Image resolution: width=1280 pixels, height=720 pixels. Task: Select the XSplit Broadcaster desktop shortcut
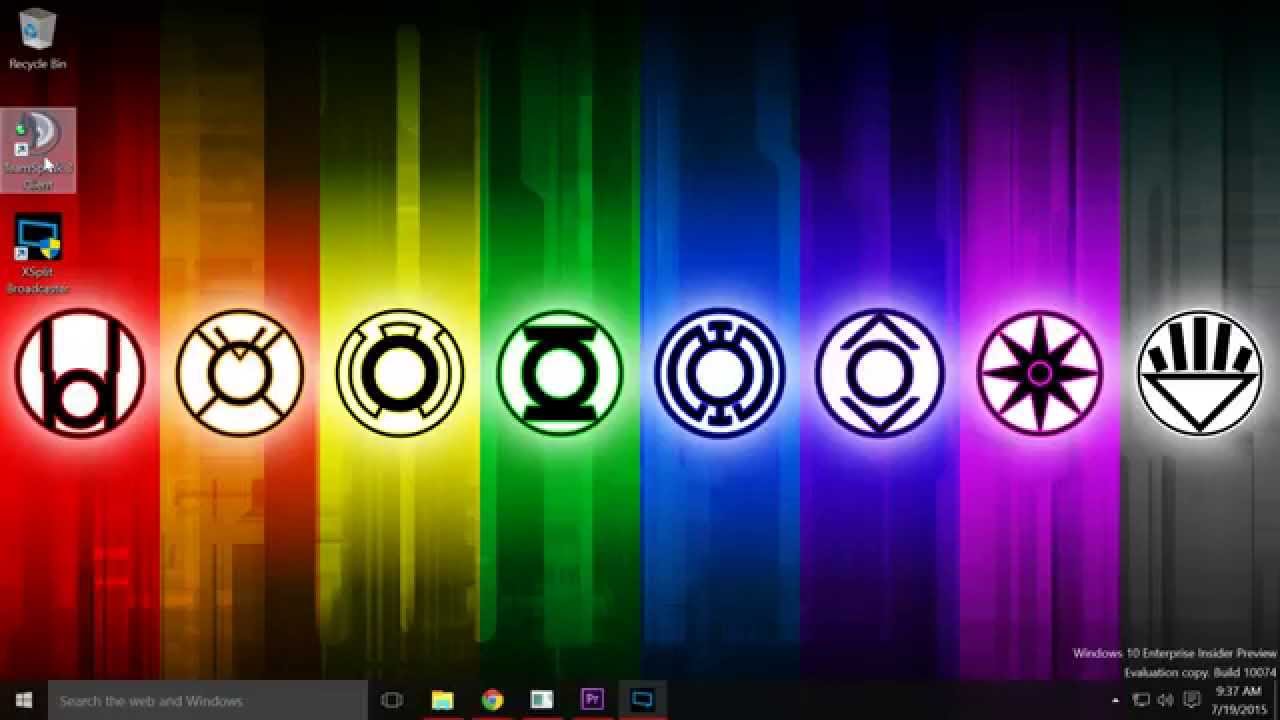[38, 254]
